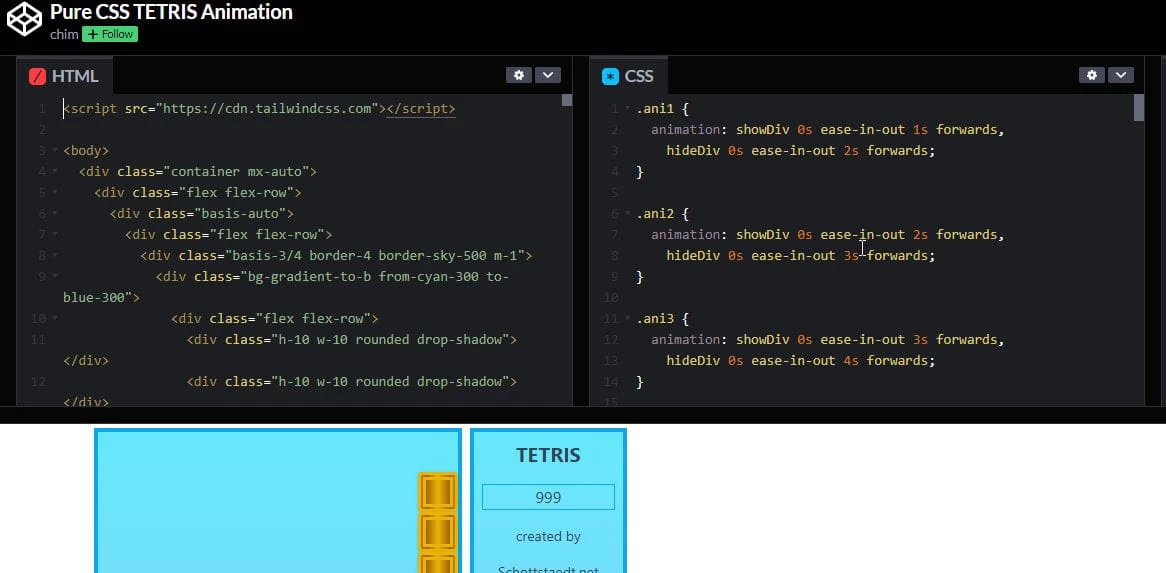Follow the author chim
The width and height of the screenshot is (1166, 573).
coord(110,34)
